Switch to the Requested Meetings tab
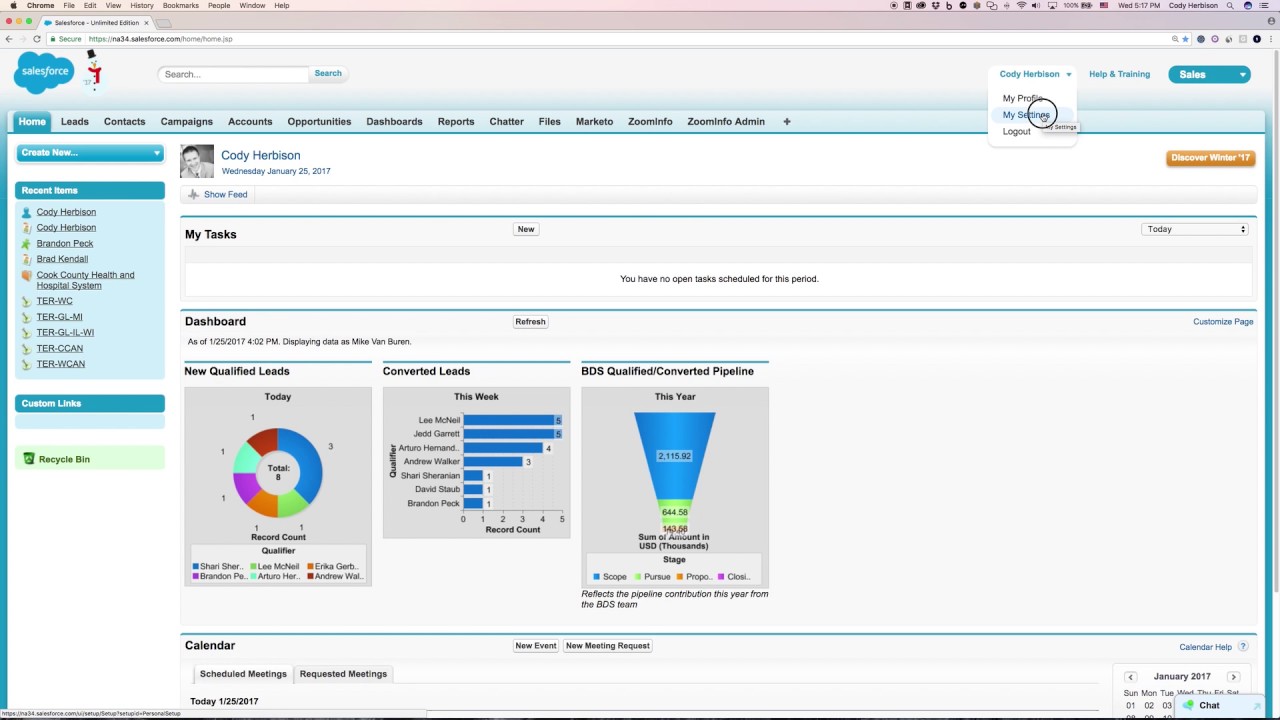The image size is (1280, 720). click(343, 674)
